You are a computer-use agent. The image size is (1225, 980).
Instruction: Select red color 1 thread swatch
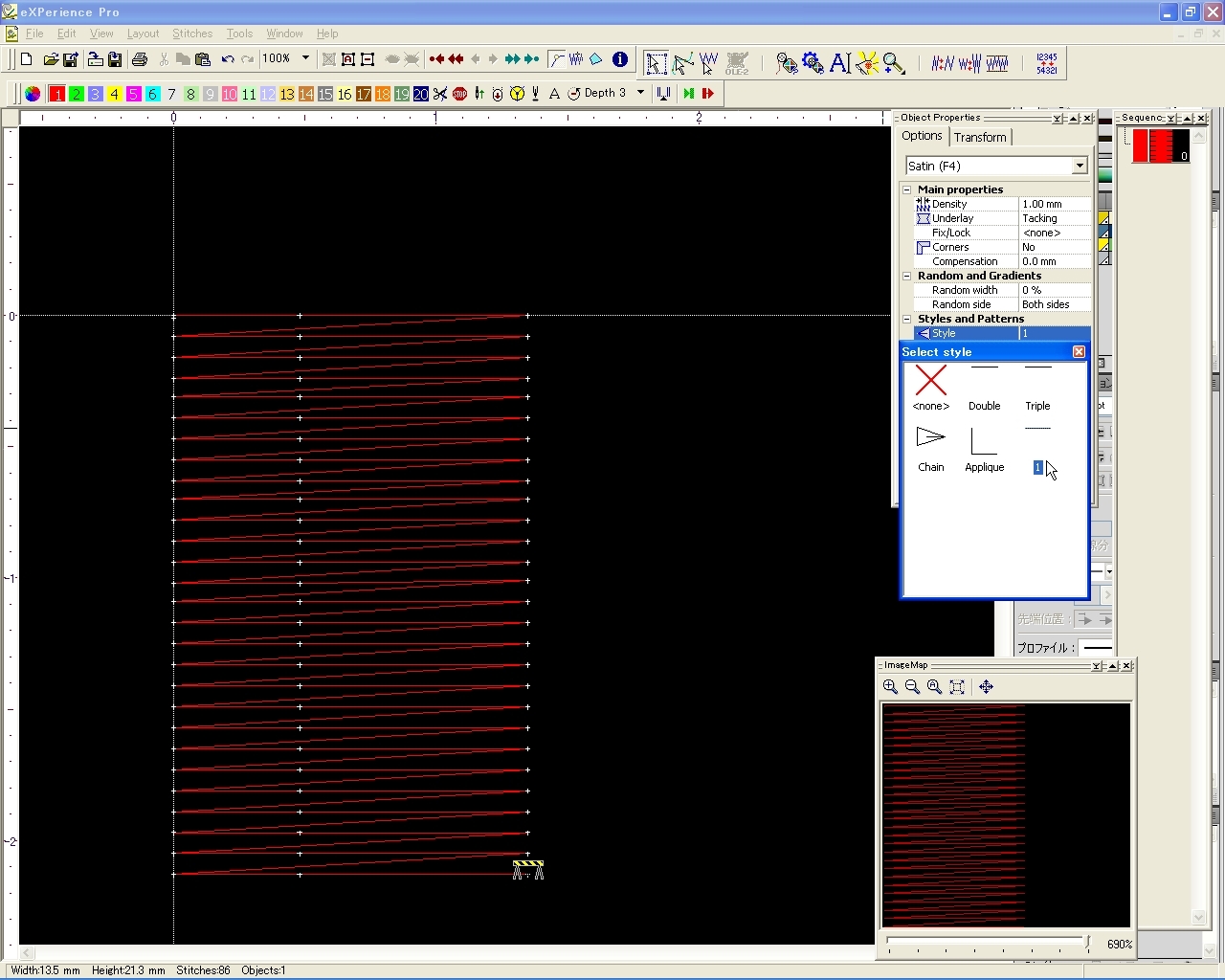pos(56,94)
